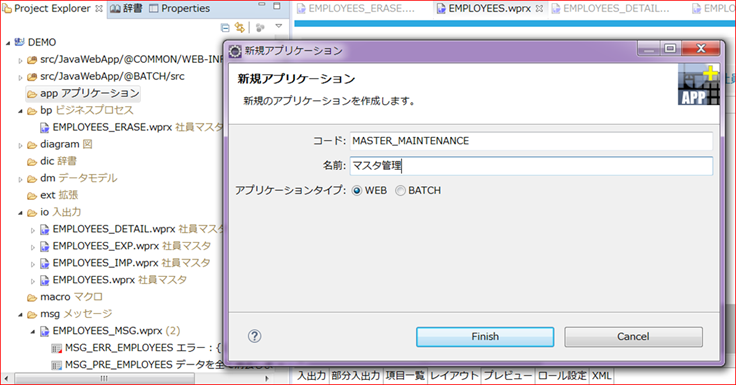Select the app アプリケーション folder
The width and height of the screenshot is (736, 385).
click(83, 93)
